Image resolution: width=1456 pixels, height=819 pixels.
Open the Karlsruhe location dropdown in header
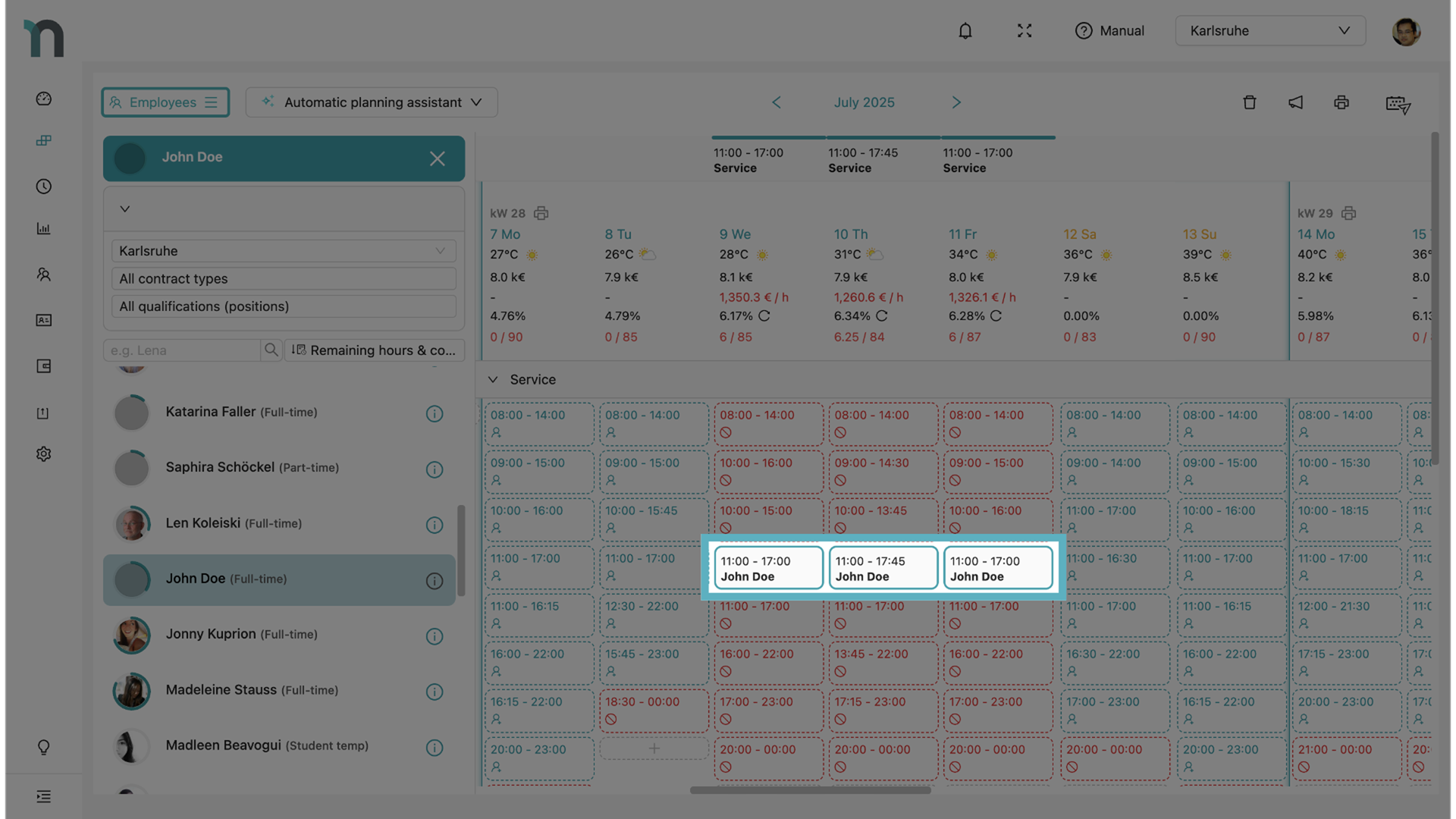coord(1270,31)
